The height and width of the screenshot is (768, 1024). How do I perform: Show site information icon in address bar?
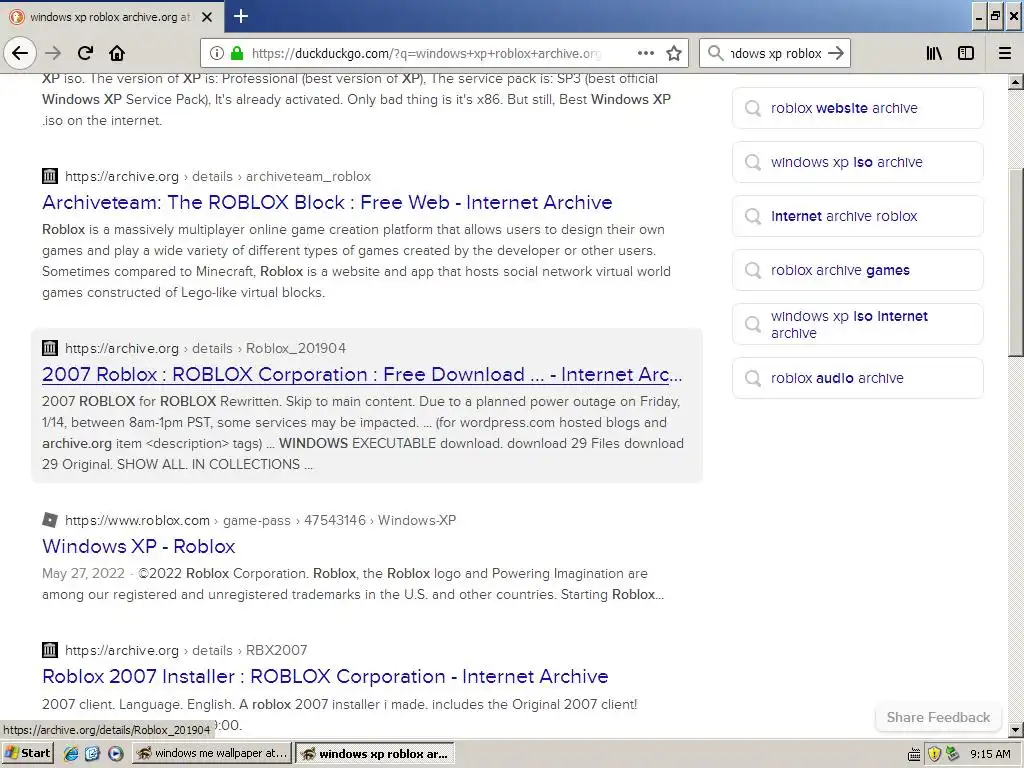(x=216, y=53)
